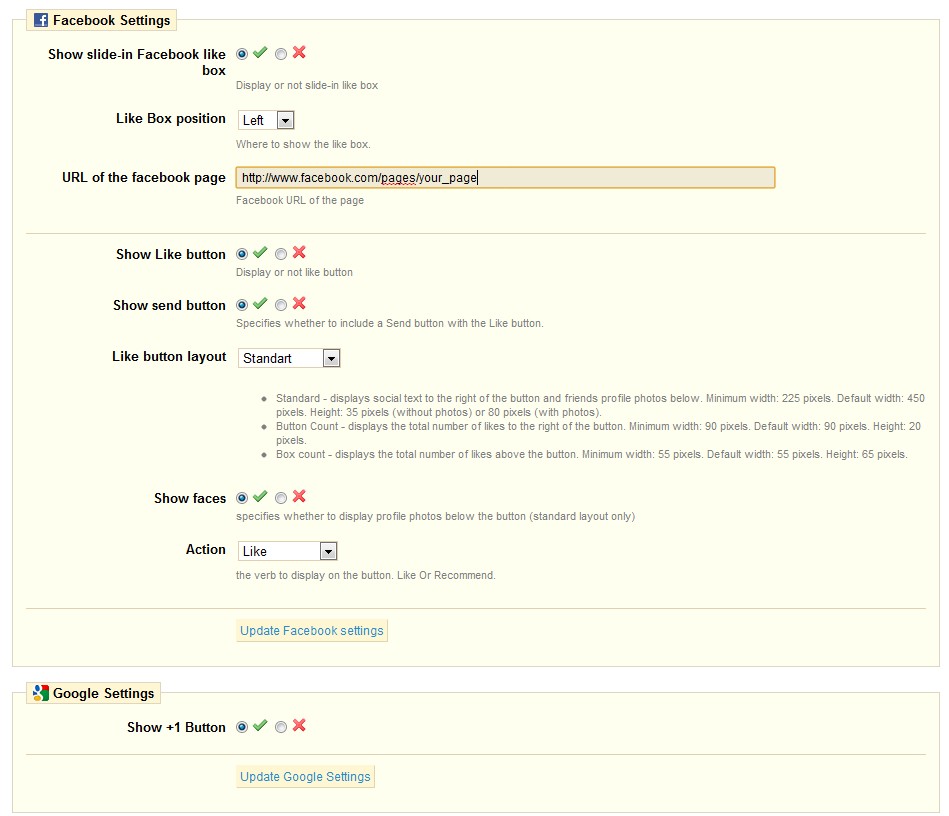Select yes radio for Show Like button
949x816 pixels.
242,254
